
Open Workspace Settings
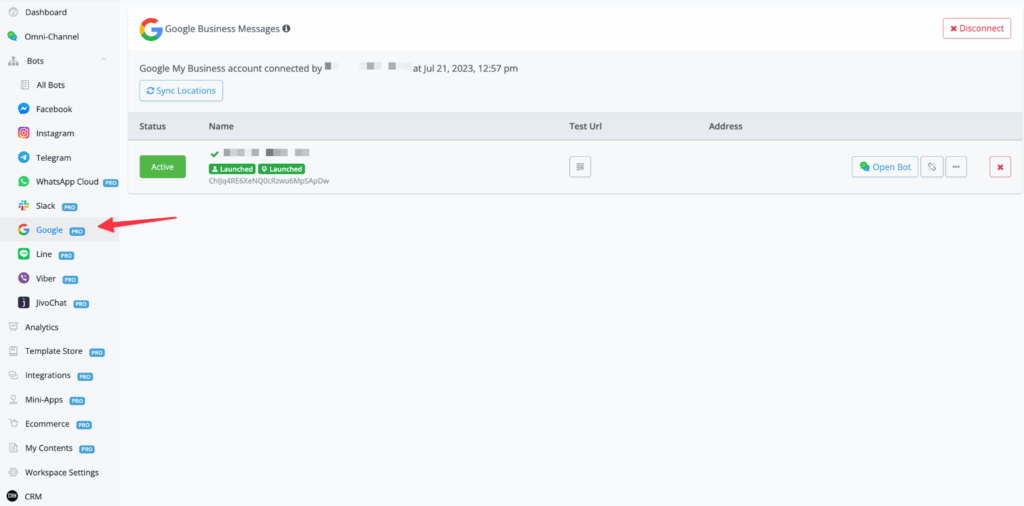coord(61,472)
